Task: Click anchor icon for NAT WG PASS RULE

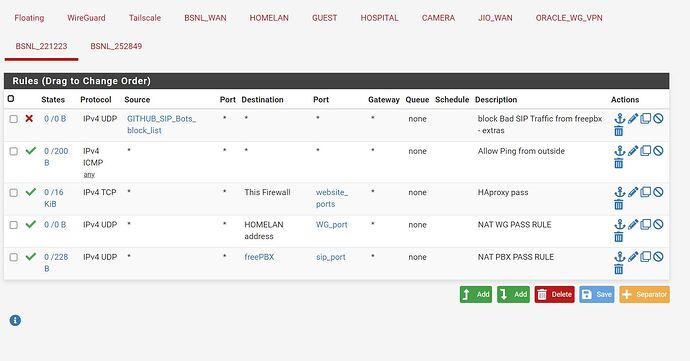Action: click(620, 225)
